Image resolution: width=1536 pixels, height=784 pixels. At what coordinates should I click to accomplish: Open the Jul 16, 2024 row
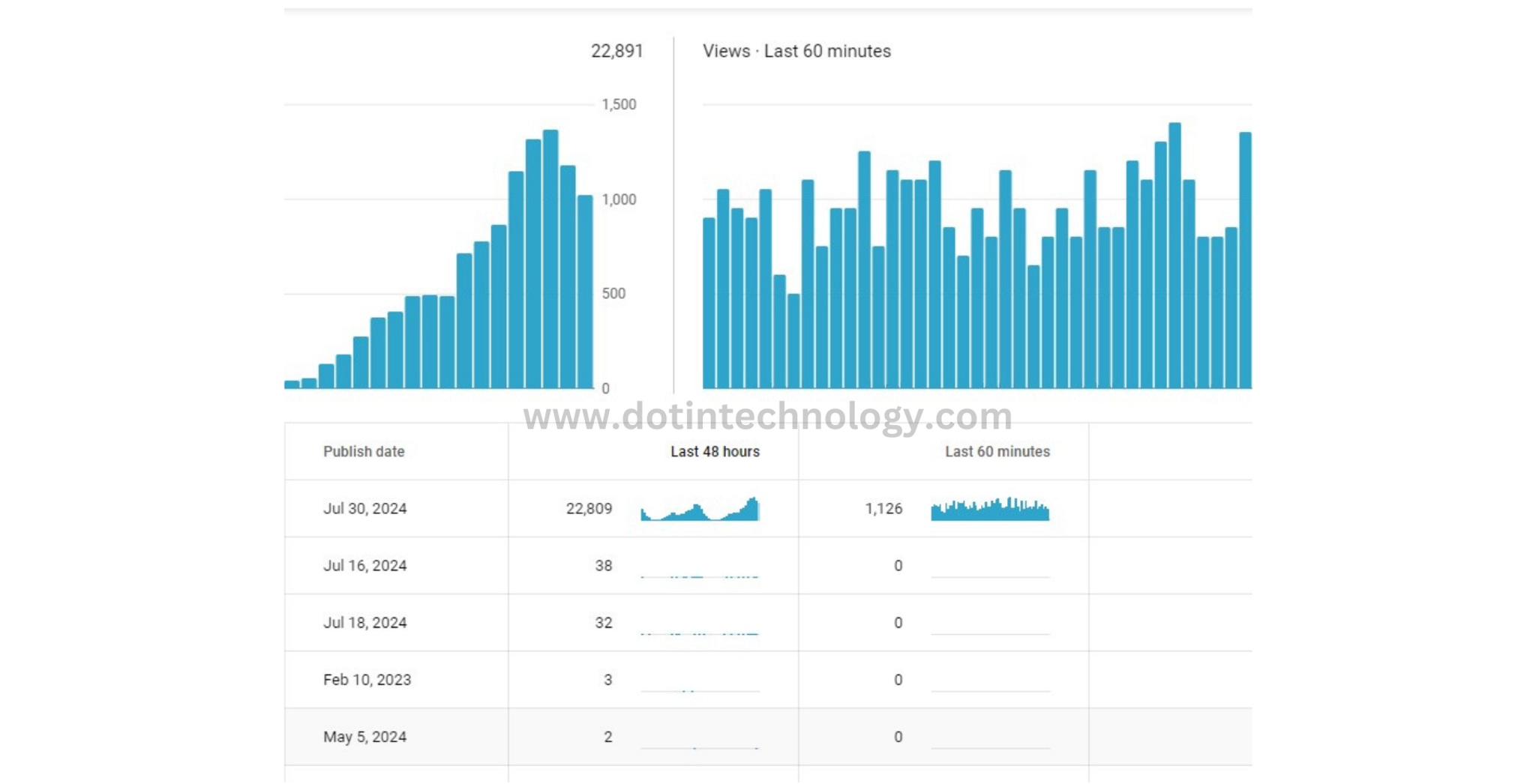click(x=768, y=565)
